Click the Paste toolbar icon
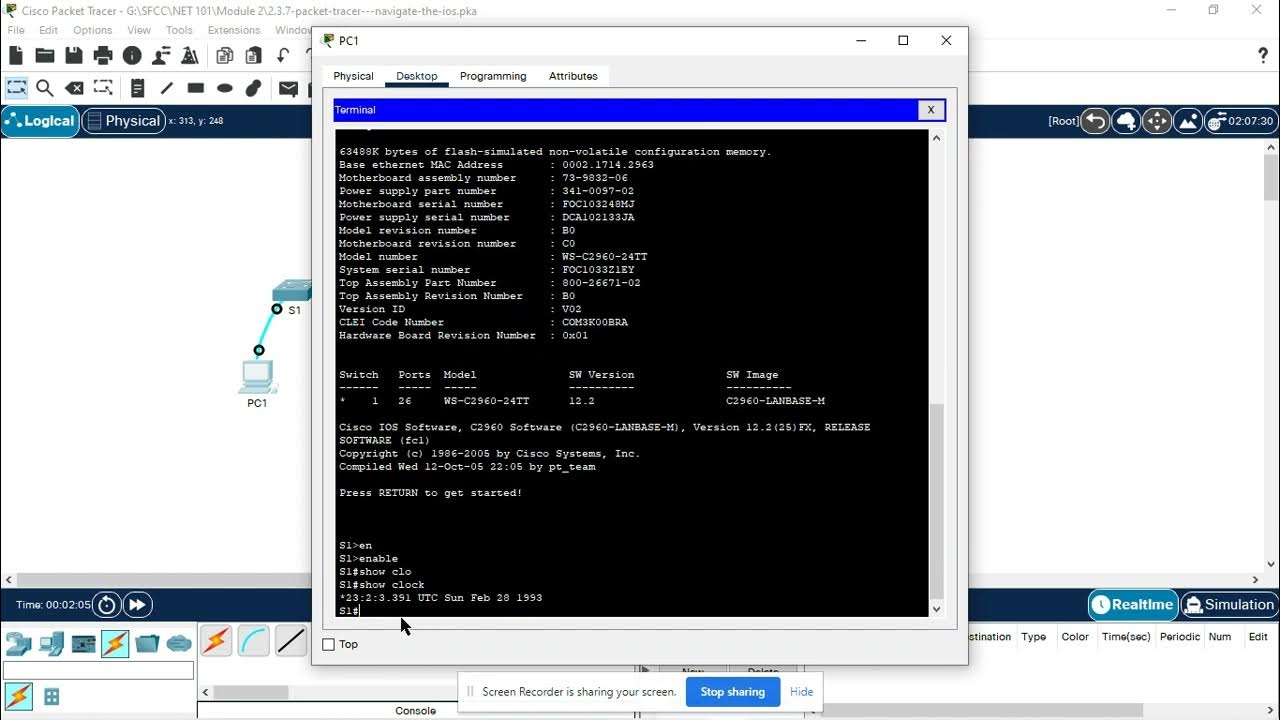 253,56
